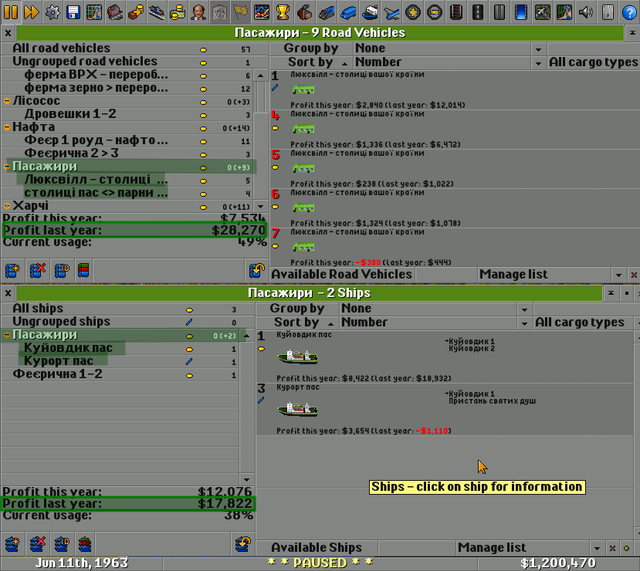Zoom out with the minus magnifier
This screenshot has width=640, height=571.
434,11
